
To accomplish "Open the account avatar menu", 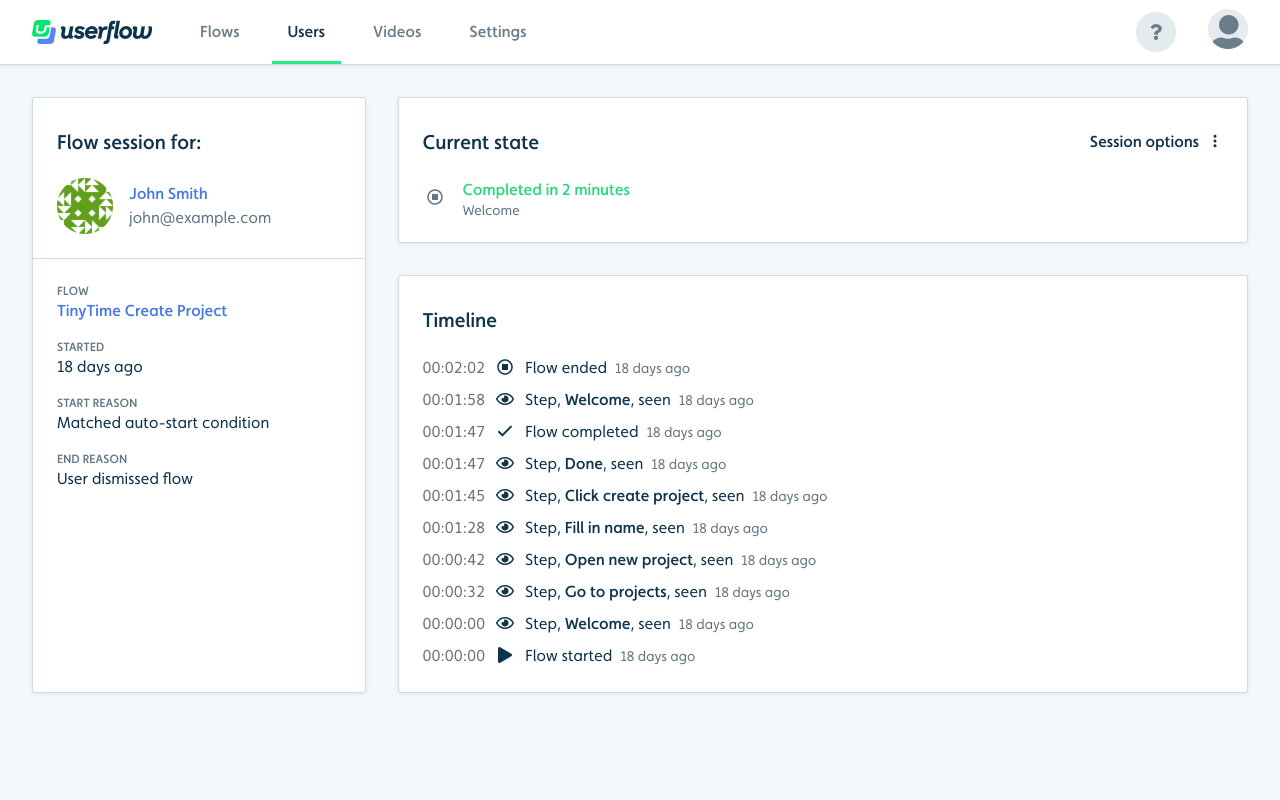I will point(1228,30).
